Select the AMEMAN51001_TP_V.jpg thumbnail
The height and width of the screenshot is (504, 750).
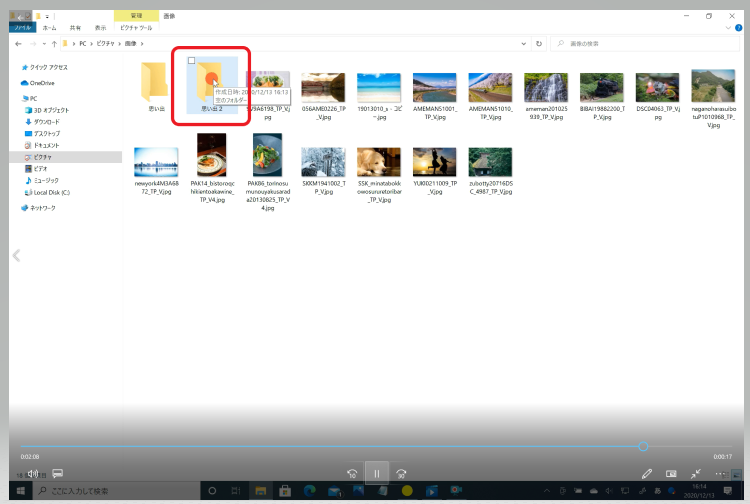coord(434,95)
